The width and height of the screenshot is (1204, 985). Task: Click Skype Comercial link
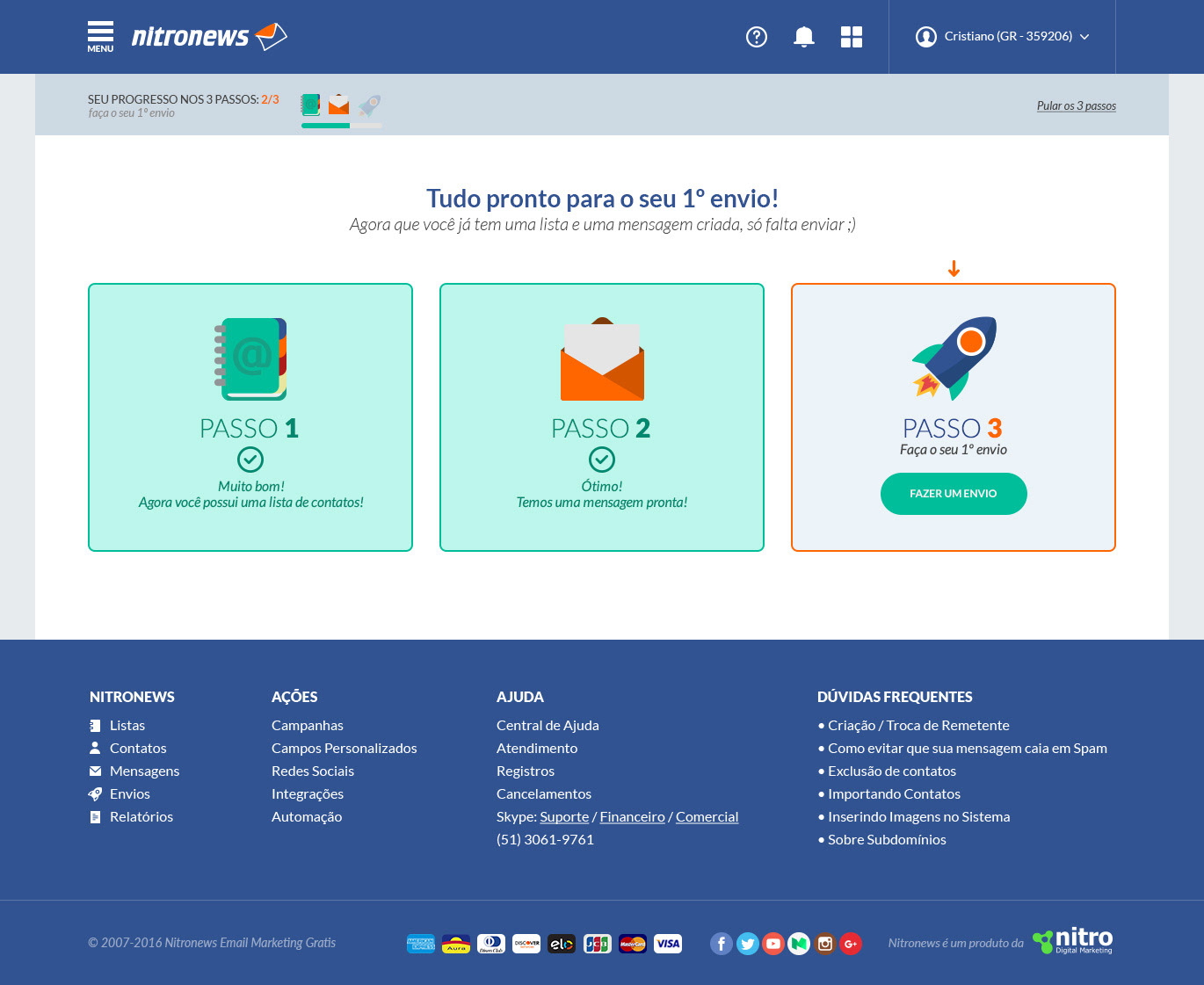click(x=707, y=817)
